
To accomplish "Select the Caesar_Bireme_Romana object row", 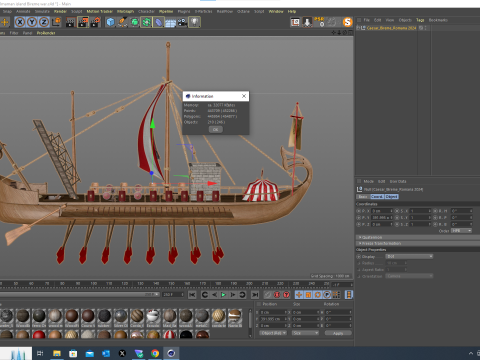I will click(x=391, y=28).
